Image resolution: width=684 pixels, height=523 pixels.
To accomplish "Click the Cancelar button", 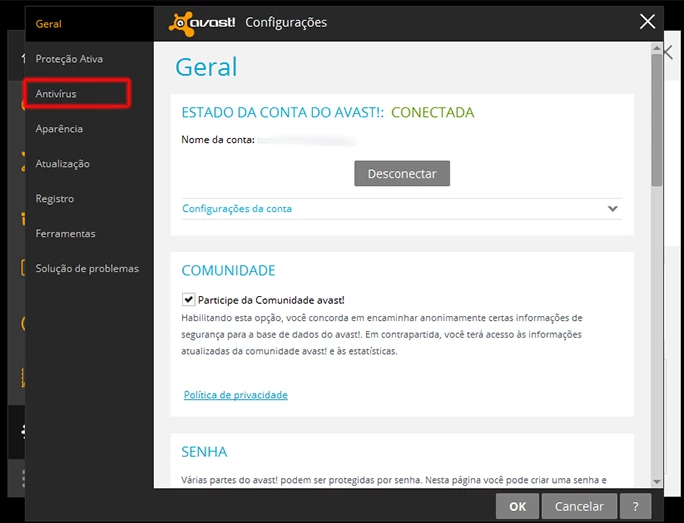I will 579,506.
